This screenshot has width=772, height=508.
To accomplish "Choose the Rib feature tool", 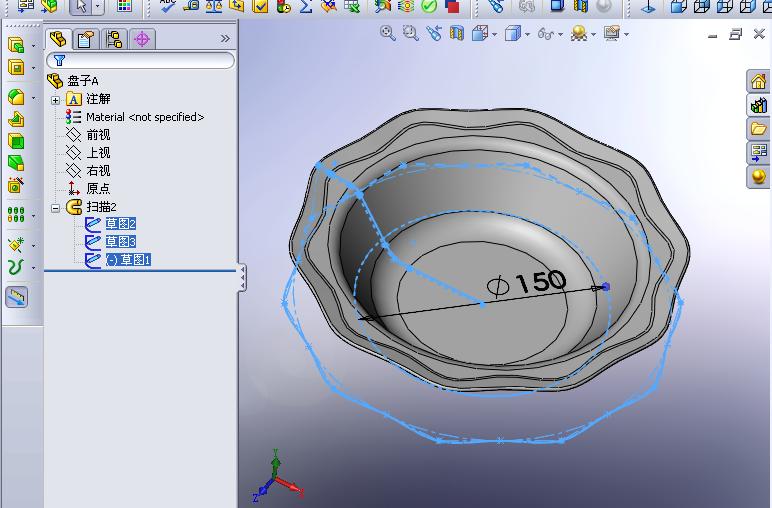I will [16, 119].
